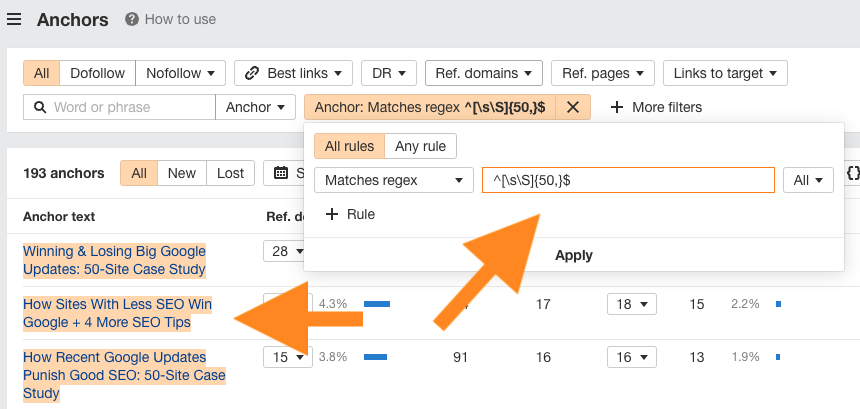The image size is (860, 409).
Task: Click the Word or phrase search field
Action: pos(119,107)
